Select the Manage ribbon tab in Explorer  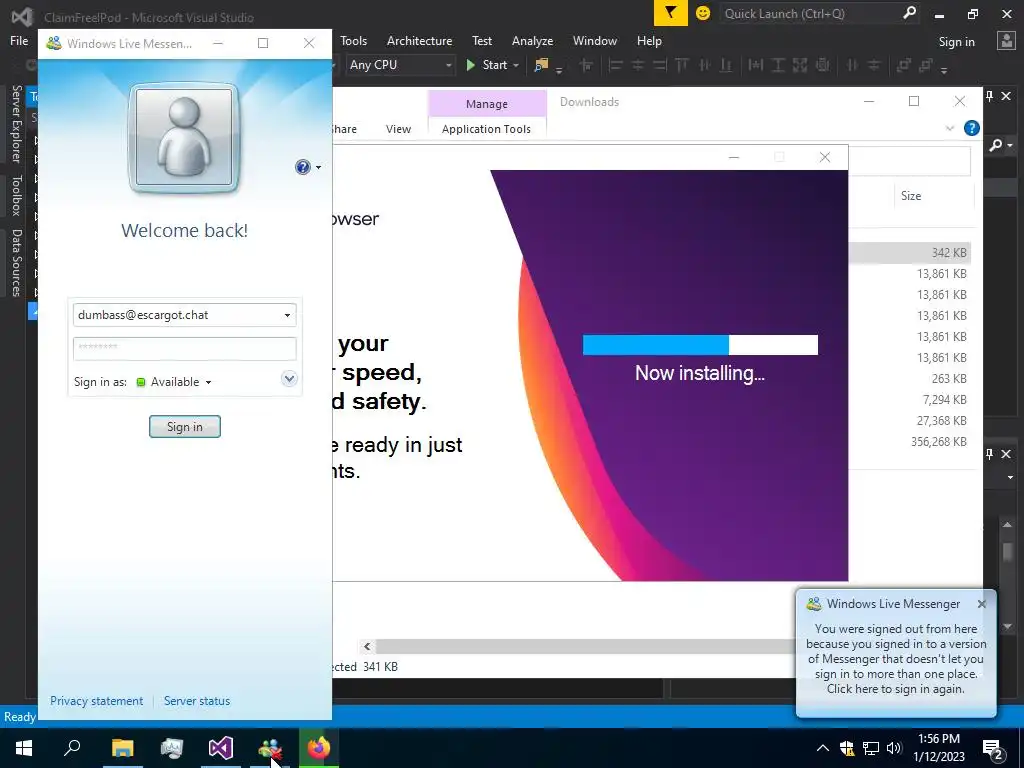click(487, 104)
